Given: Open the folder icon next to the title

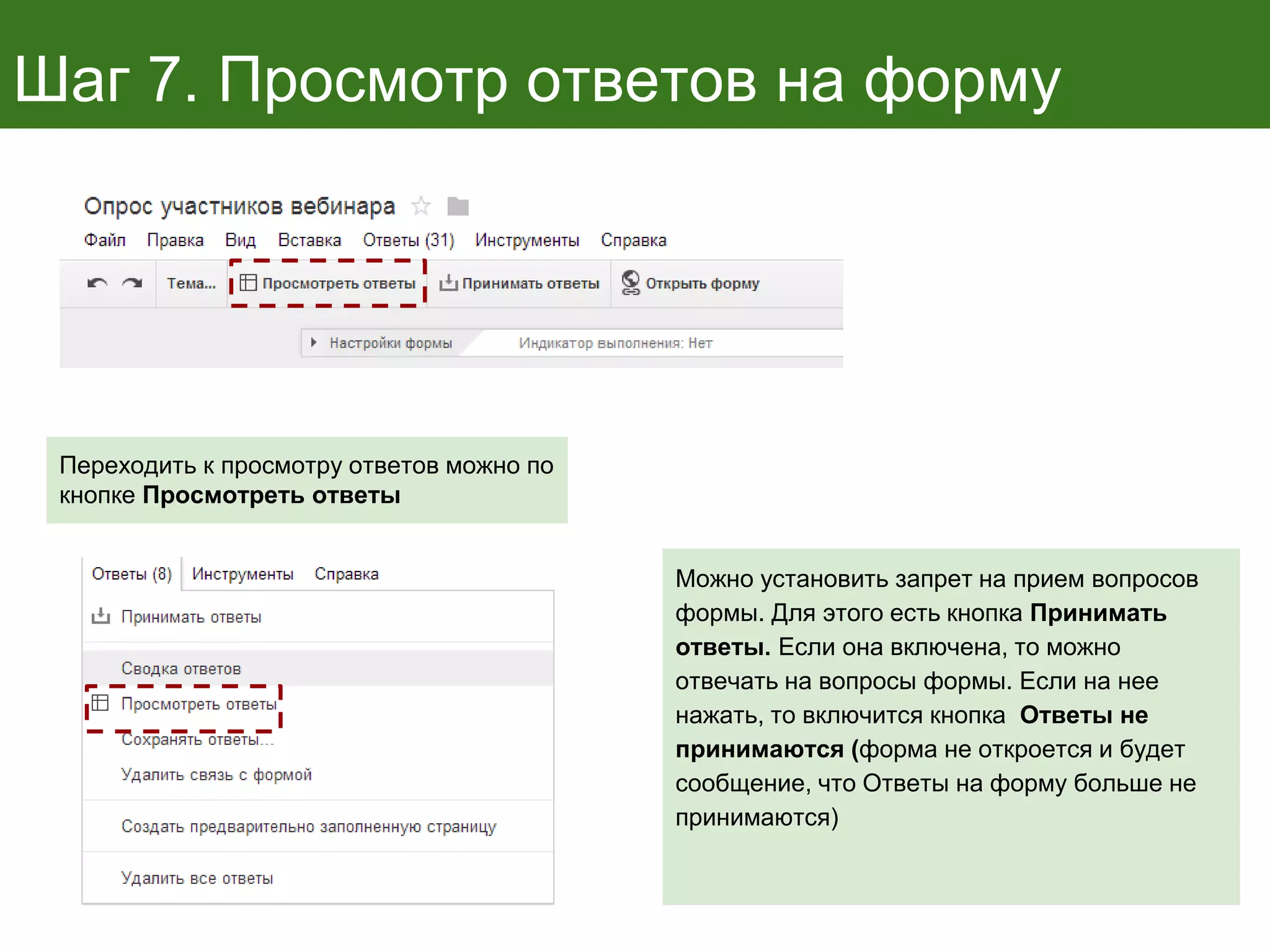Looking at the screenshot, I should coord(458,206).
